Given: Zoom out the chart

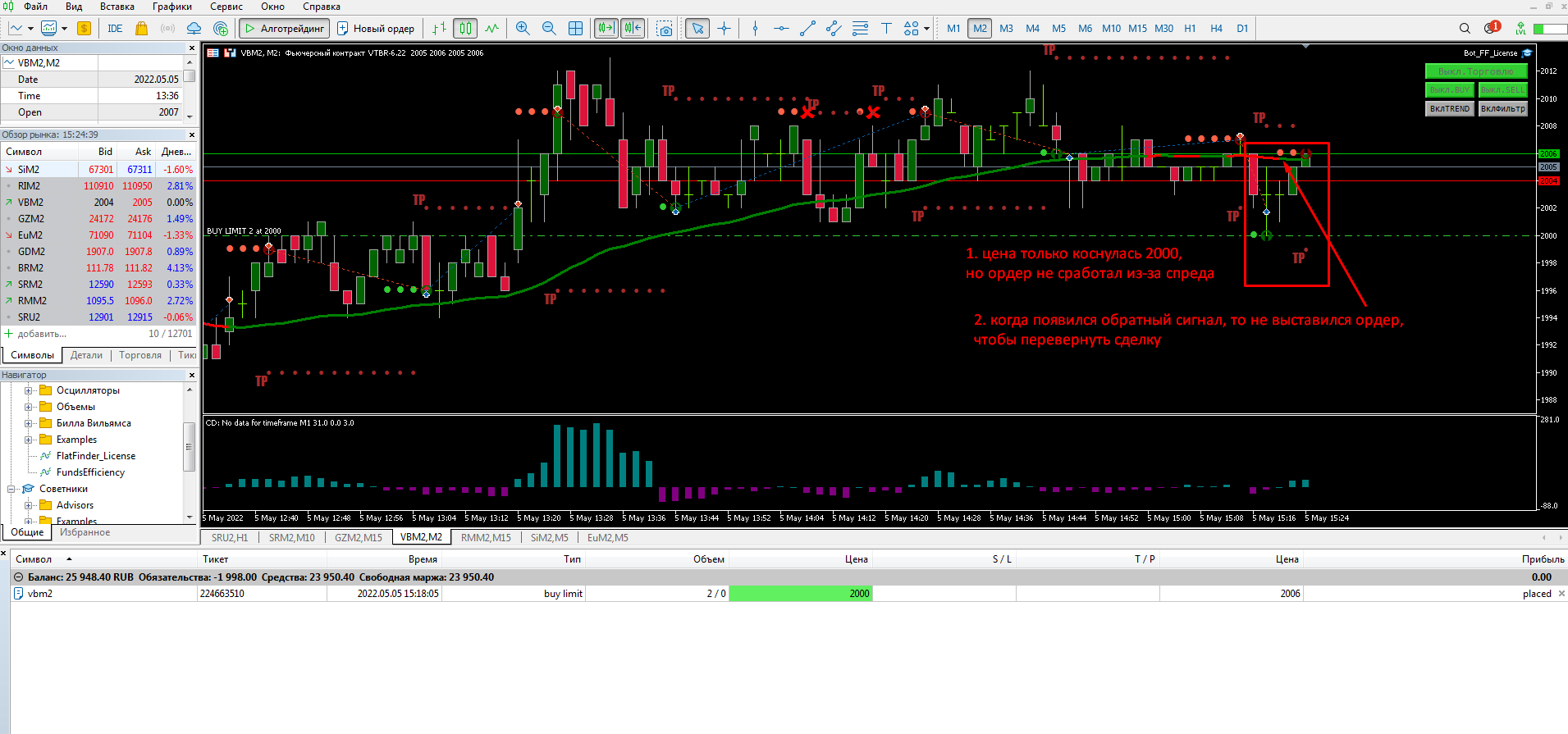Looking at the screenshot, I should pyautogui.click(x=549, y=28).
